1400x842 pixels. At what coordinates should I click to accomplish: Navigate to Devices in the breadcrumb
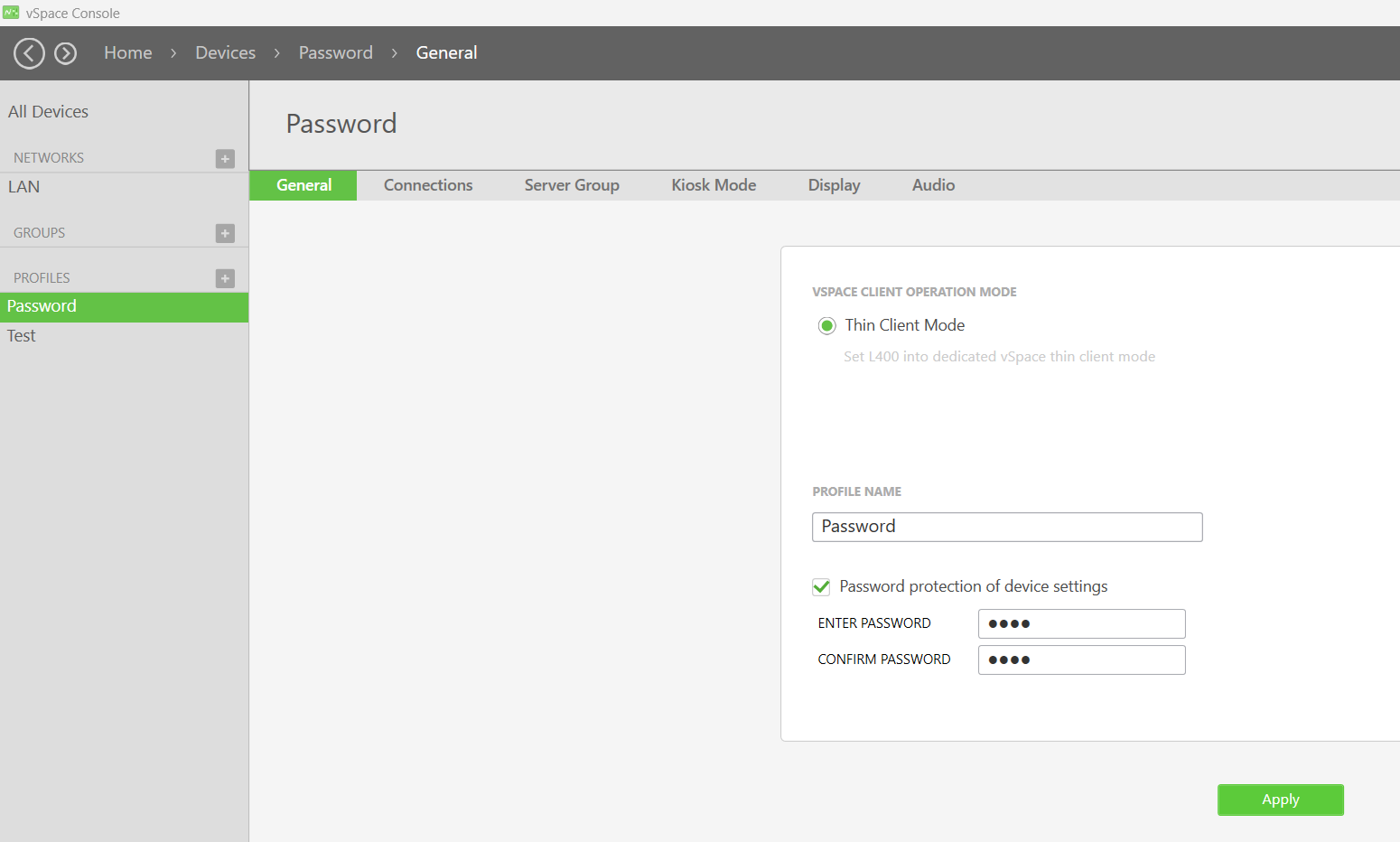point(226,53)
